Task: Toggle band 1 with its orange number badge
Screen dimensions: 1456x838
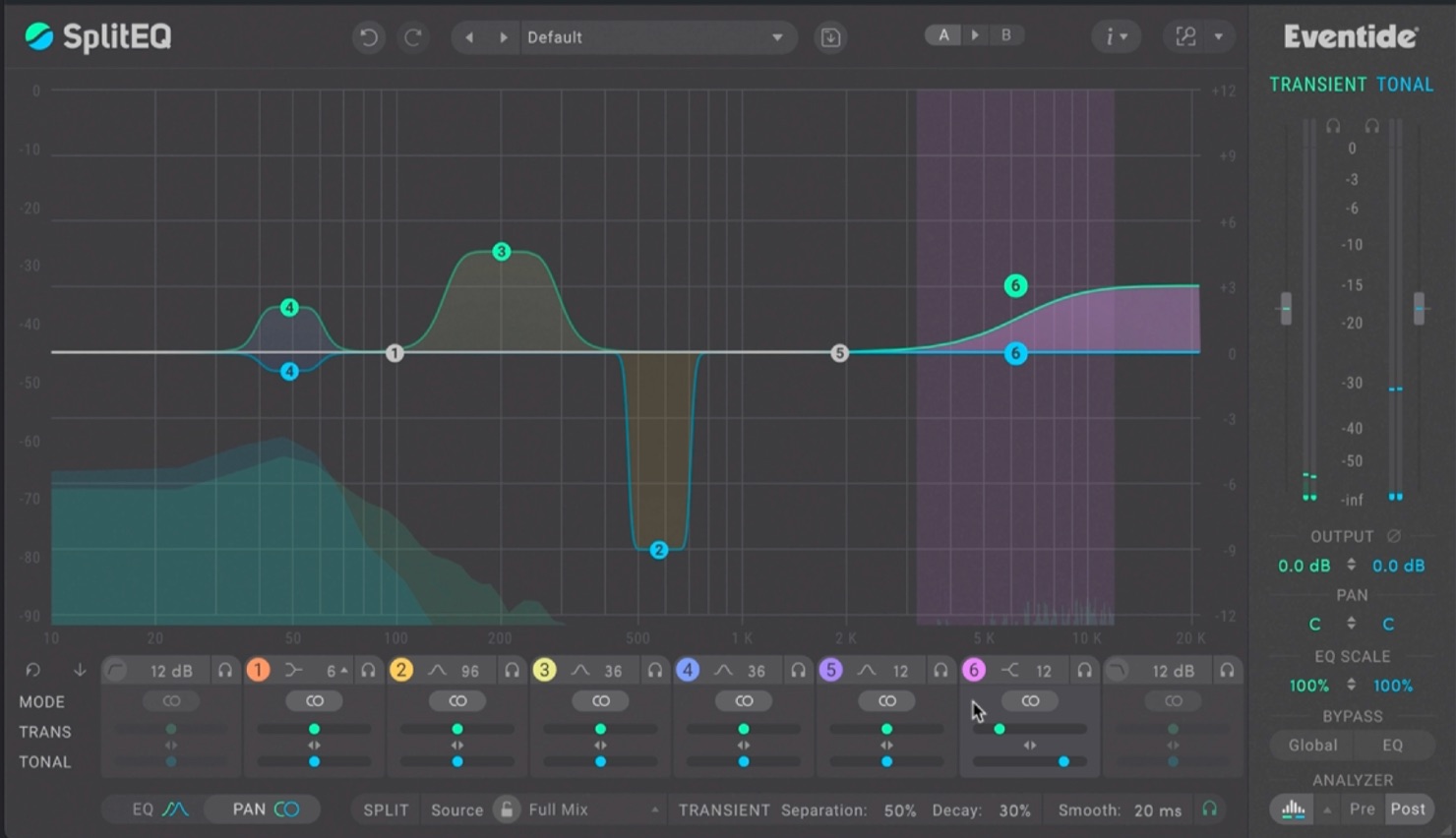Action: tap(258, 670)
